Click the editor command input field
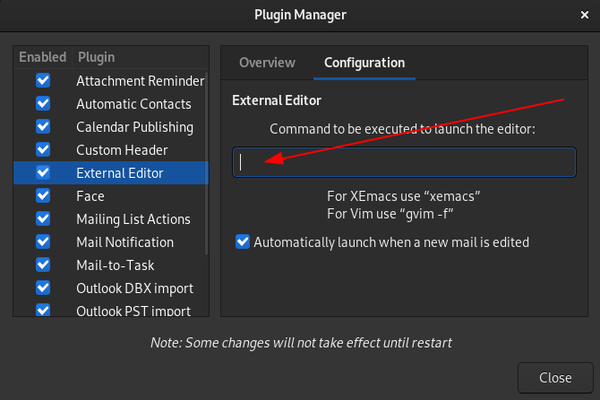This screenshot has width=600, height=400. [x=404, y=162]
